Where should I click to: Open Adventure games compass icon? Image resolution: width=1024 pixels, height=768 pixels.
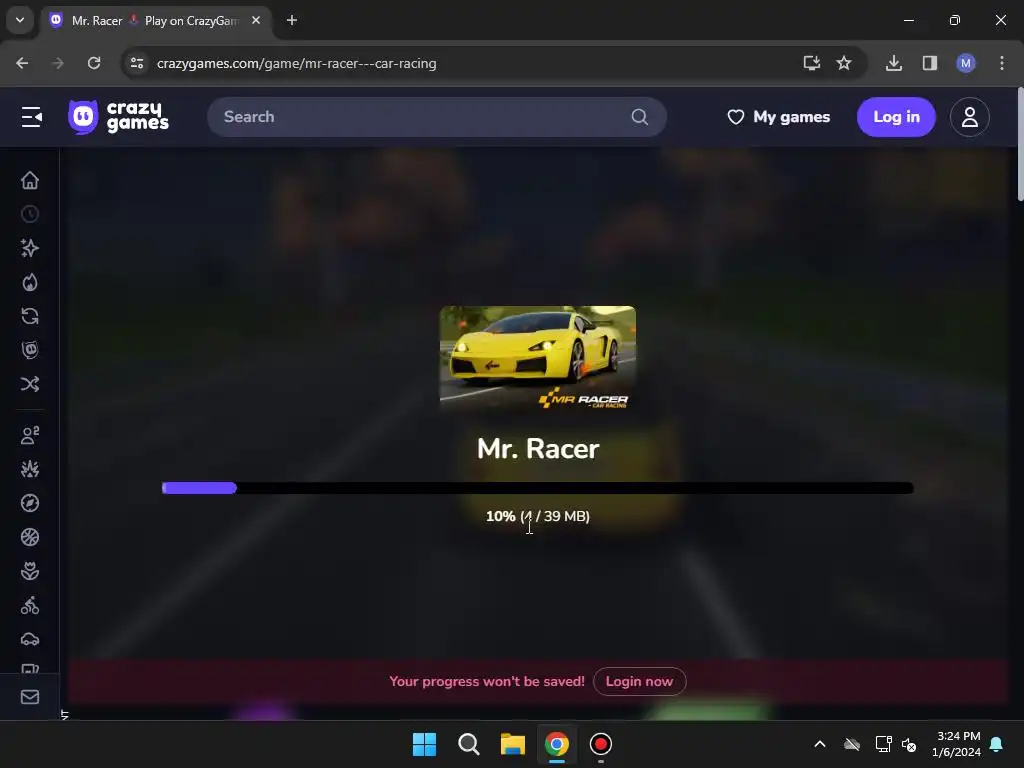pos(30,503)
